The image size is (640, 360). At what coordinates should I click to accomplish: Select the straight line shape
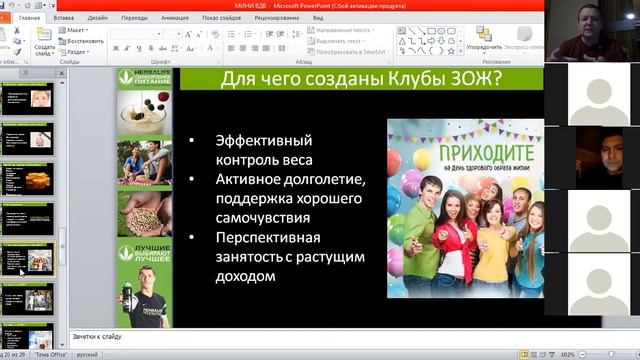coord(412,31)
